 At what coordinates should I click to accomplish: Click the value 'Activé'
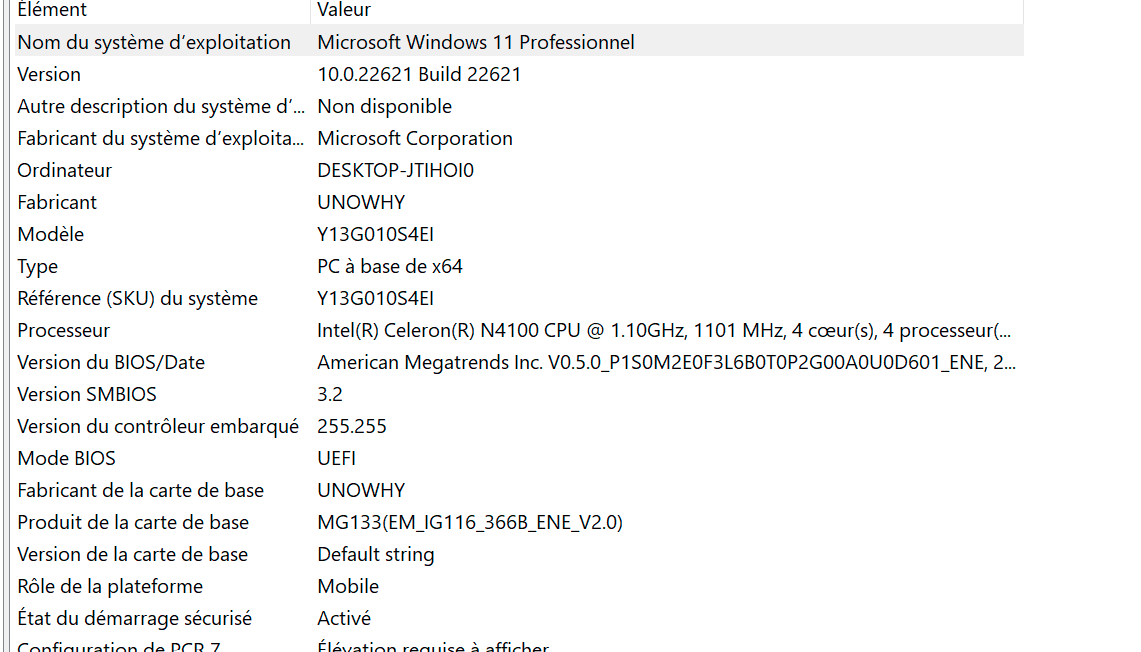(x=344, y=619)
